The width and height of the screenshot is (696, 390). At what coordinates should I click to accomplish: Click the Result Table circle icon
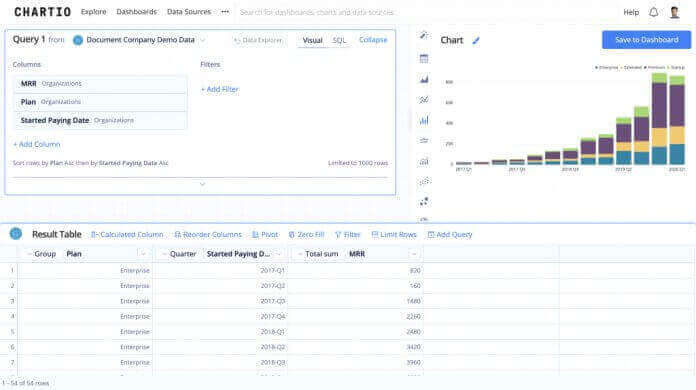tap(16, 233)
